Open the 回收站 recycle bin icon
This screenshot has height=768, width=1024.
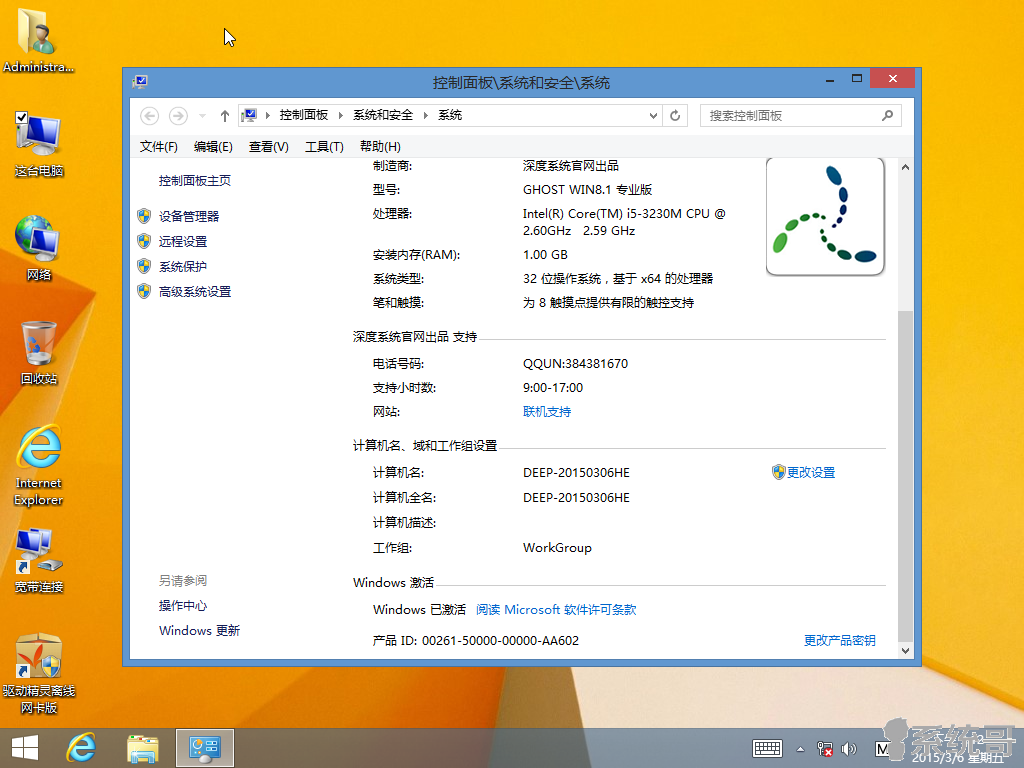[x=39, y=353]
